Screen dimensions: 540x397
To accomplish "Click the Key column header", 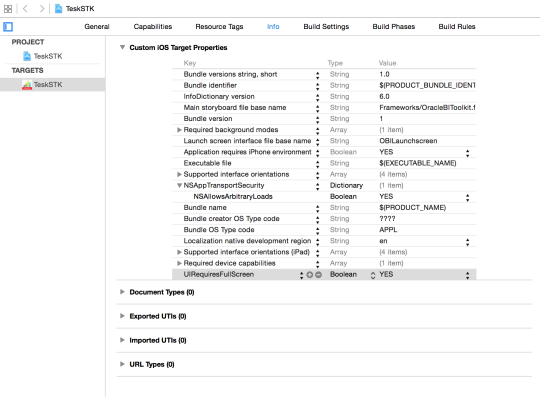I will pyautogui.click(x=190, y=63).
